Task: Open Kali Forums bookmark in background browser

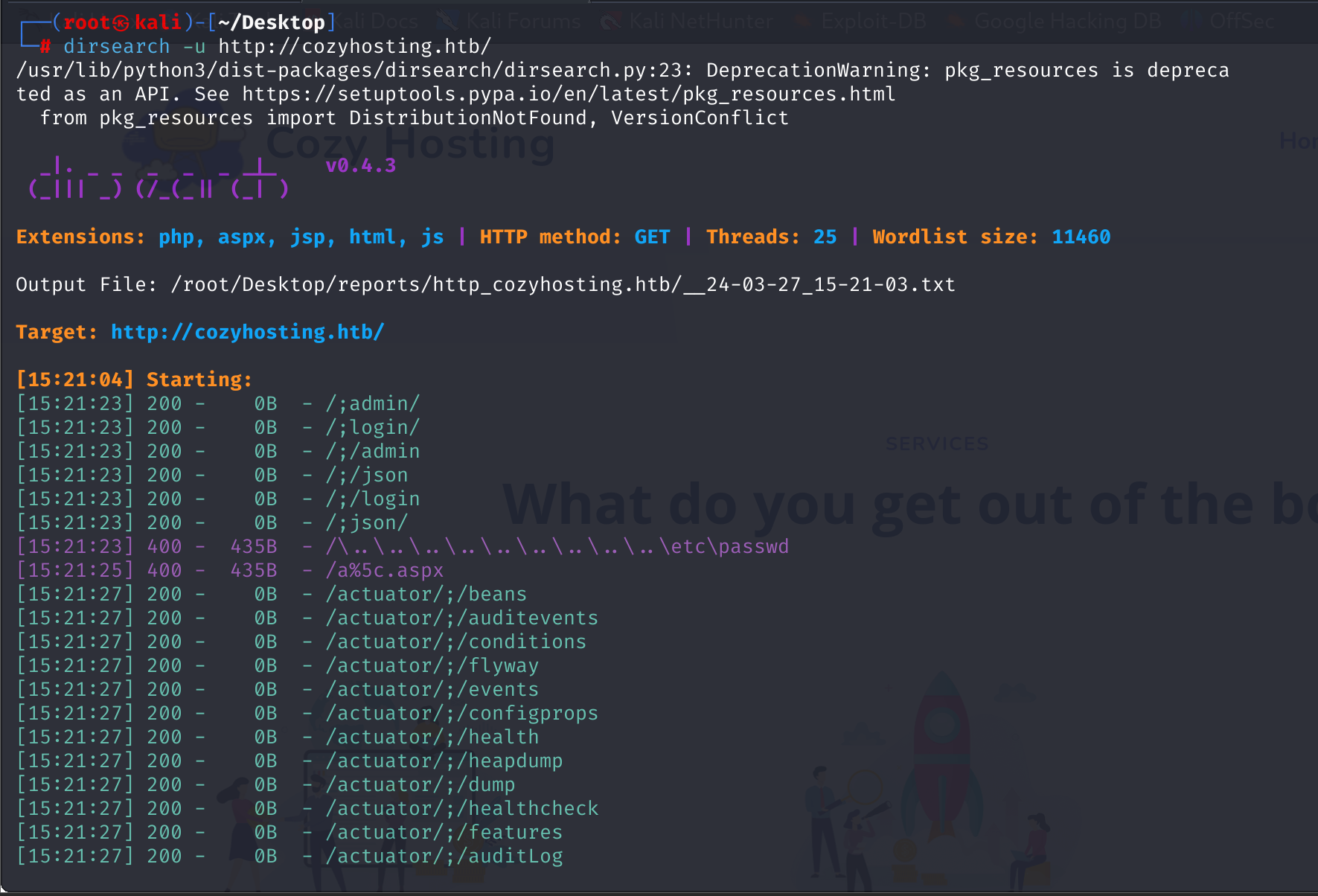Action: point(509,21)
